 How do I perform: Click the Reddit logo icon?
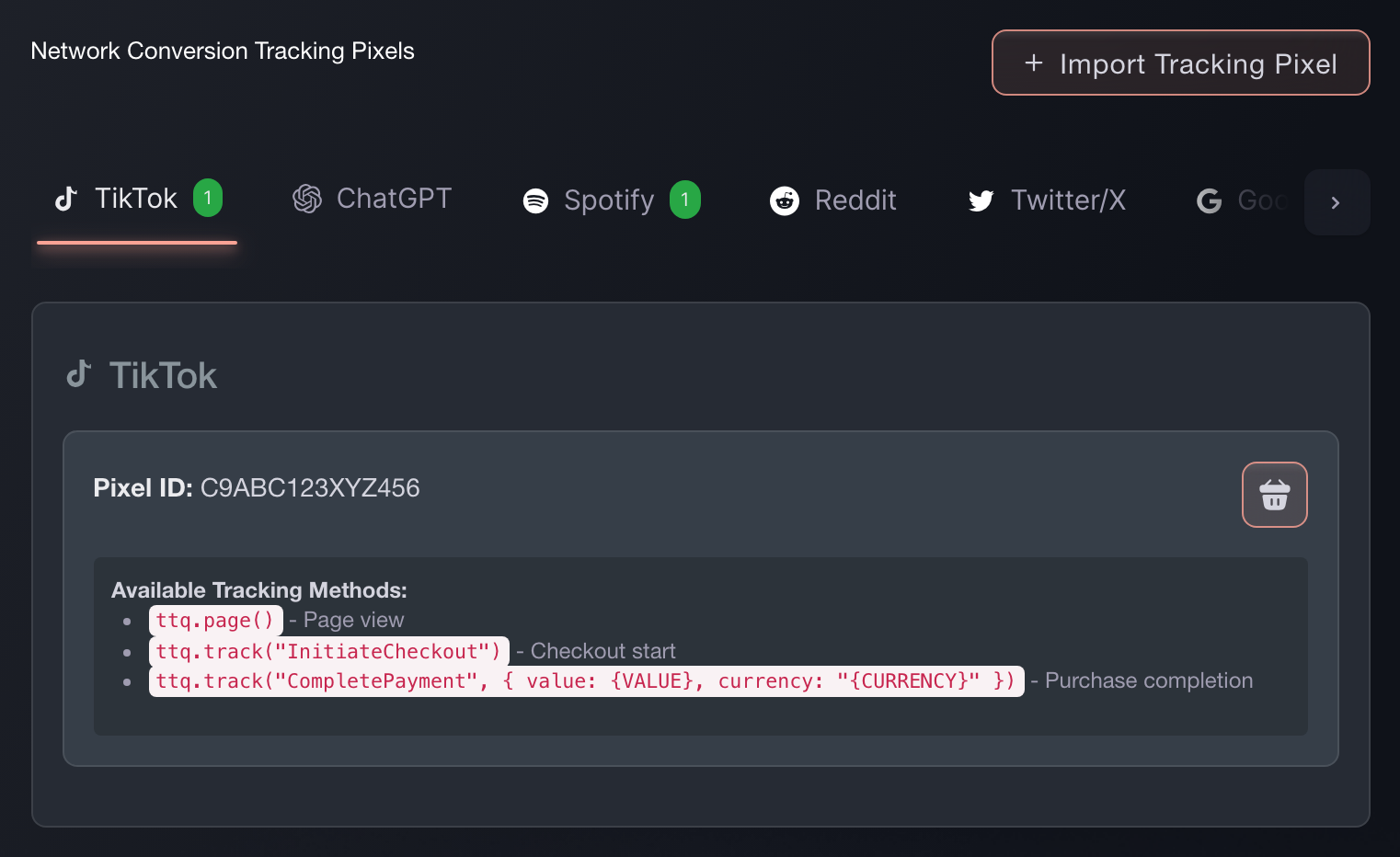point(785,200)
